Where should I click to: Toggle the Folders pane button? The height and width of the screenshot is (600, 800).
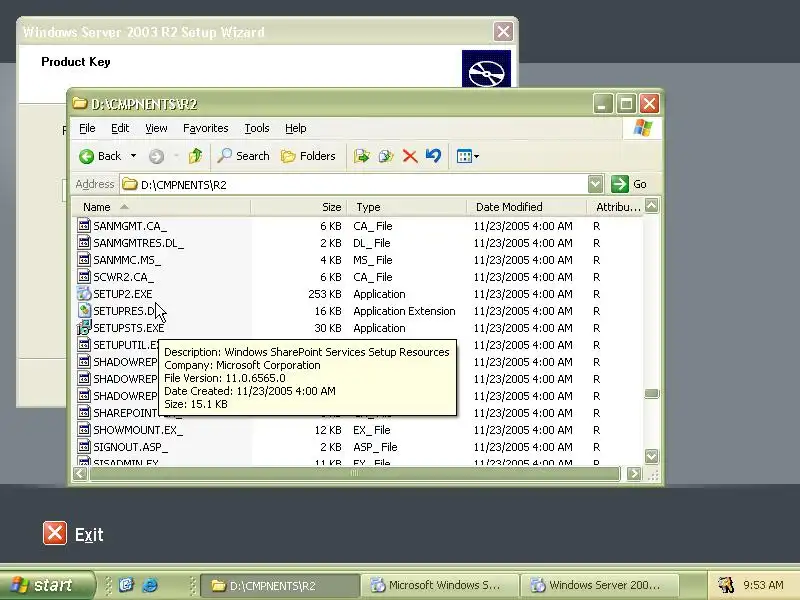pyautogui.click(x=308, y=156)
